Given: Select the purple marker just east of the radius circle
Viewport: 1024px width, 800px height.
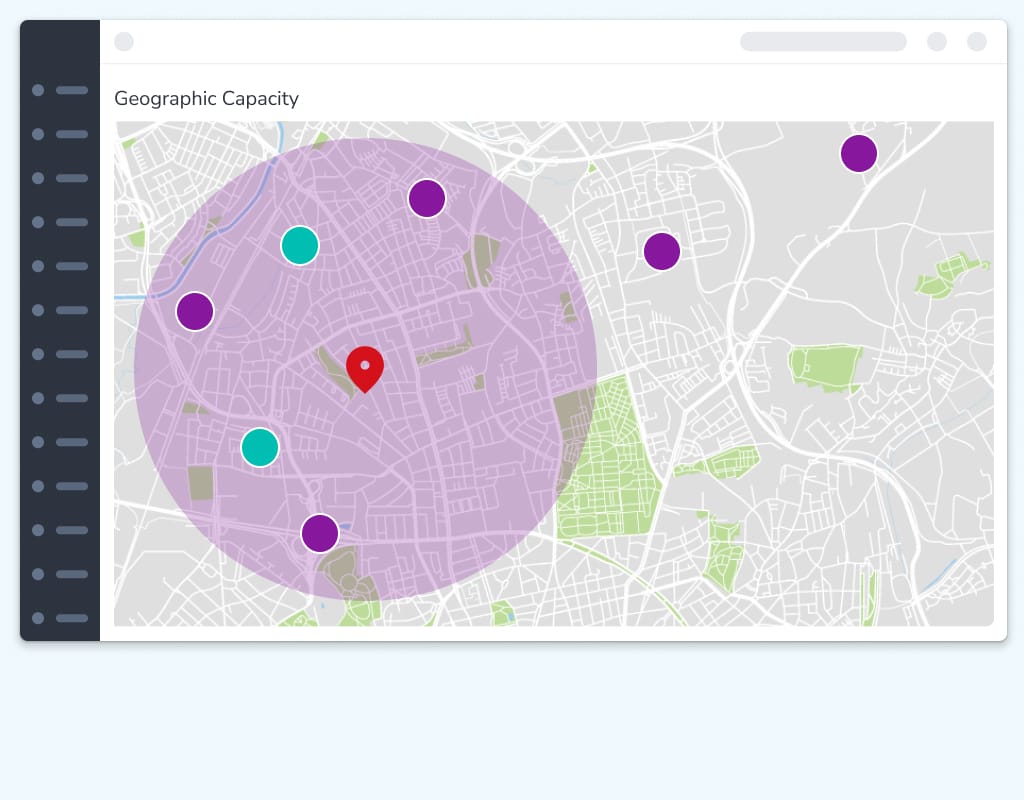Looking at the screenshot, I should click(662, 251).
